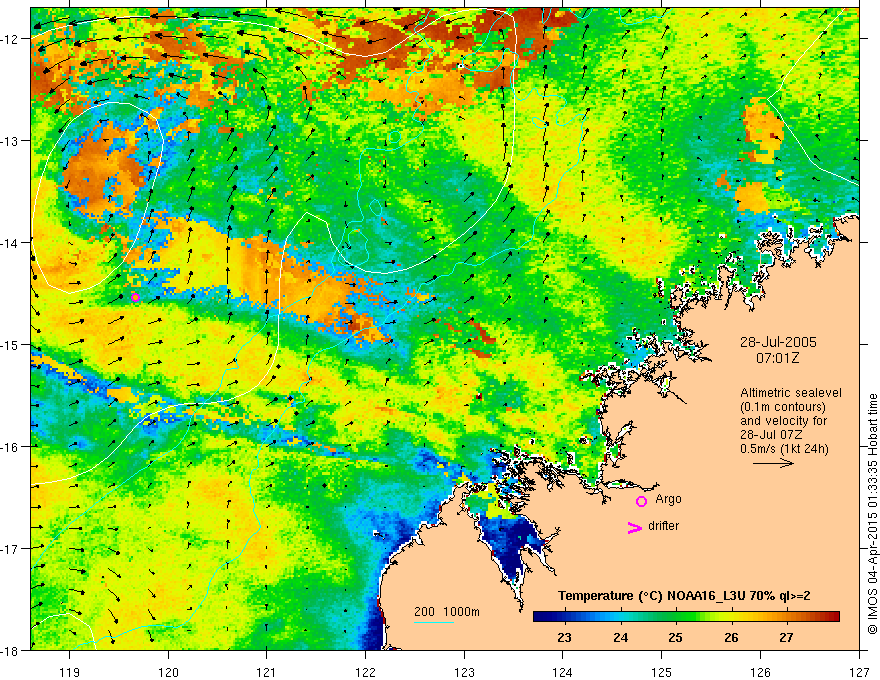The width and height of the screenshot is (880, 680).
Task: Click the longitude 121 axis label
Action: [267, 672]
